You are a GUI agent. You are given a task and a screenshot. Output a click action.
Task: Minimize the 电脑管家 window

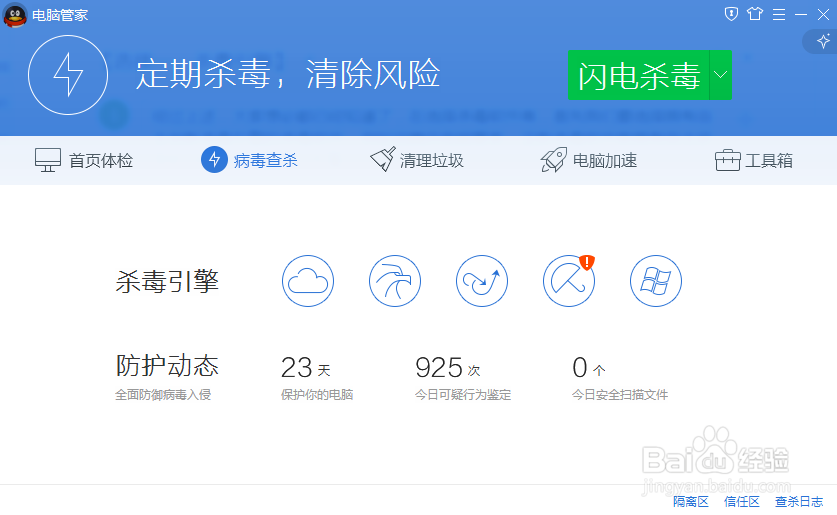[x=801, y=15]
